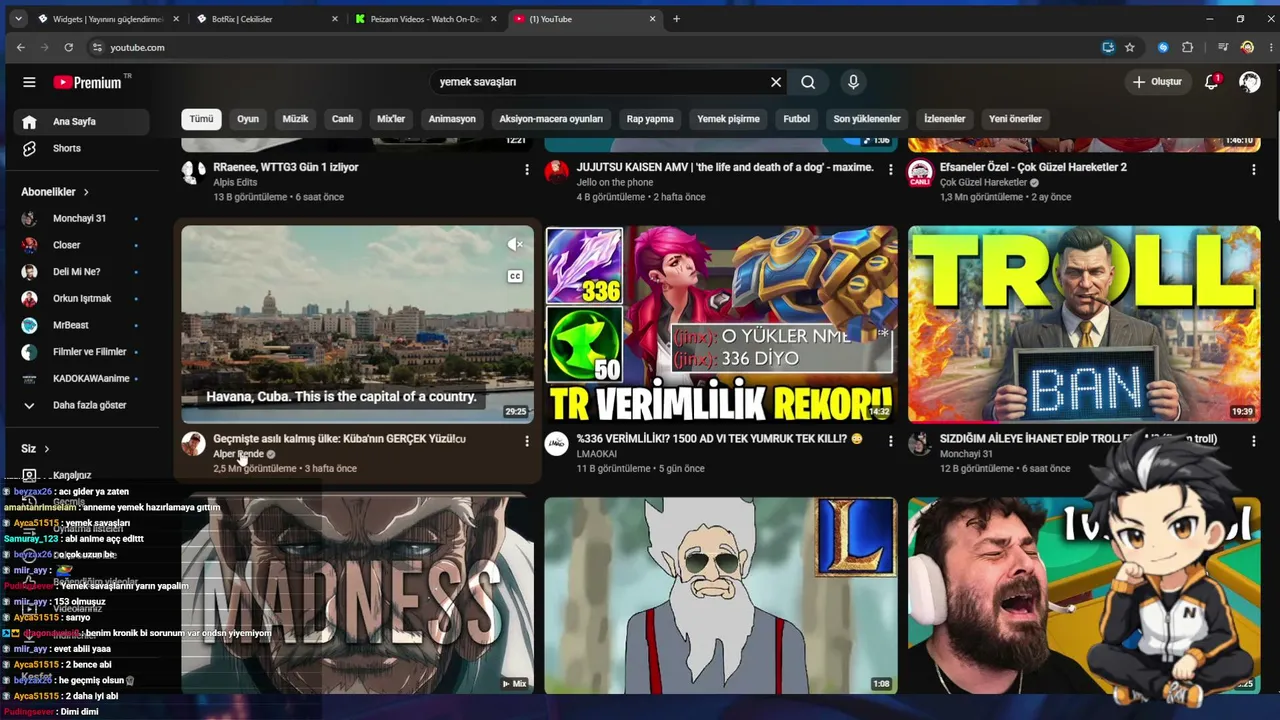Select the Canlı filter chip

tap(343, 119)
